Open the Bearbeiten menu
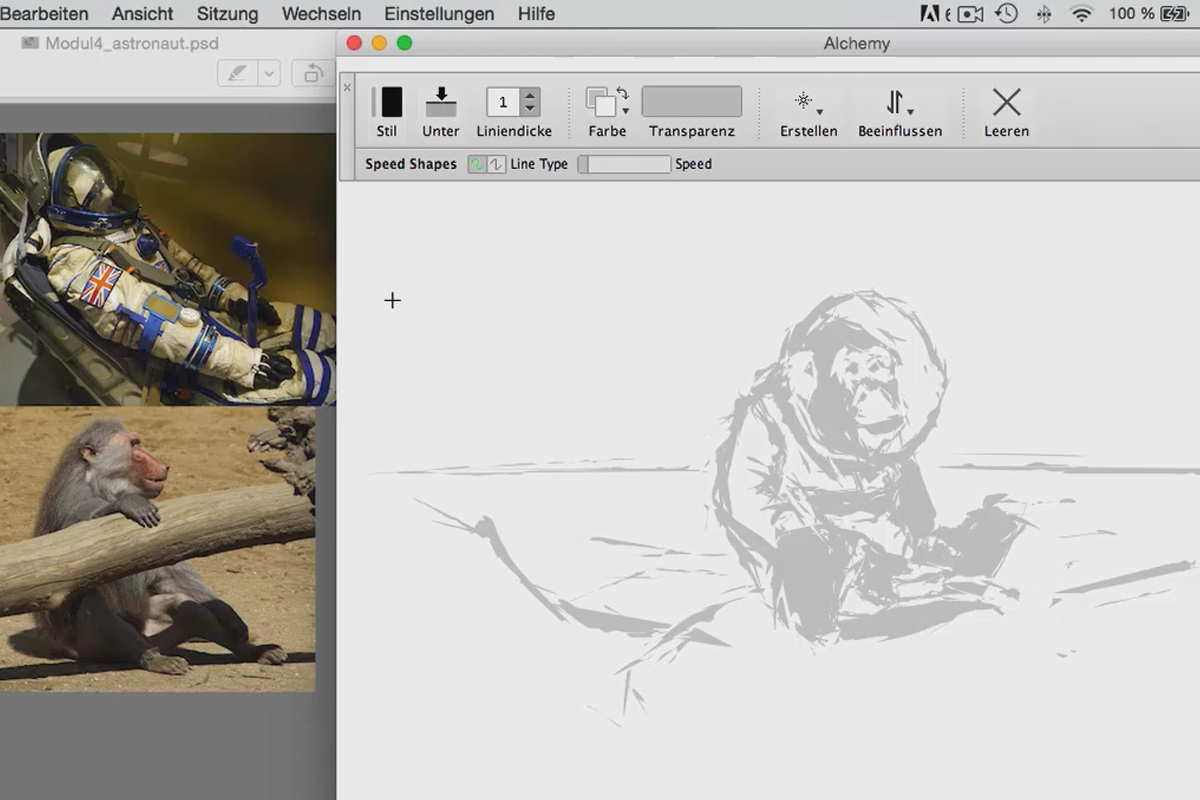This screenshot has height=800, width=1200. (x=45, y=14)
